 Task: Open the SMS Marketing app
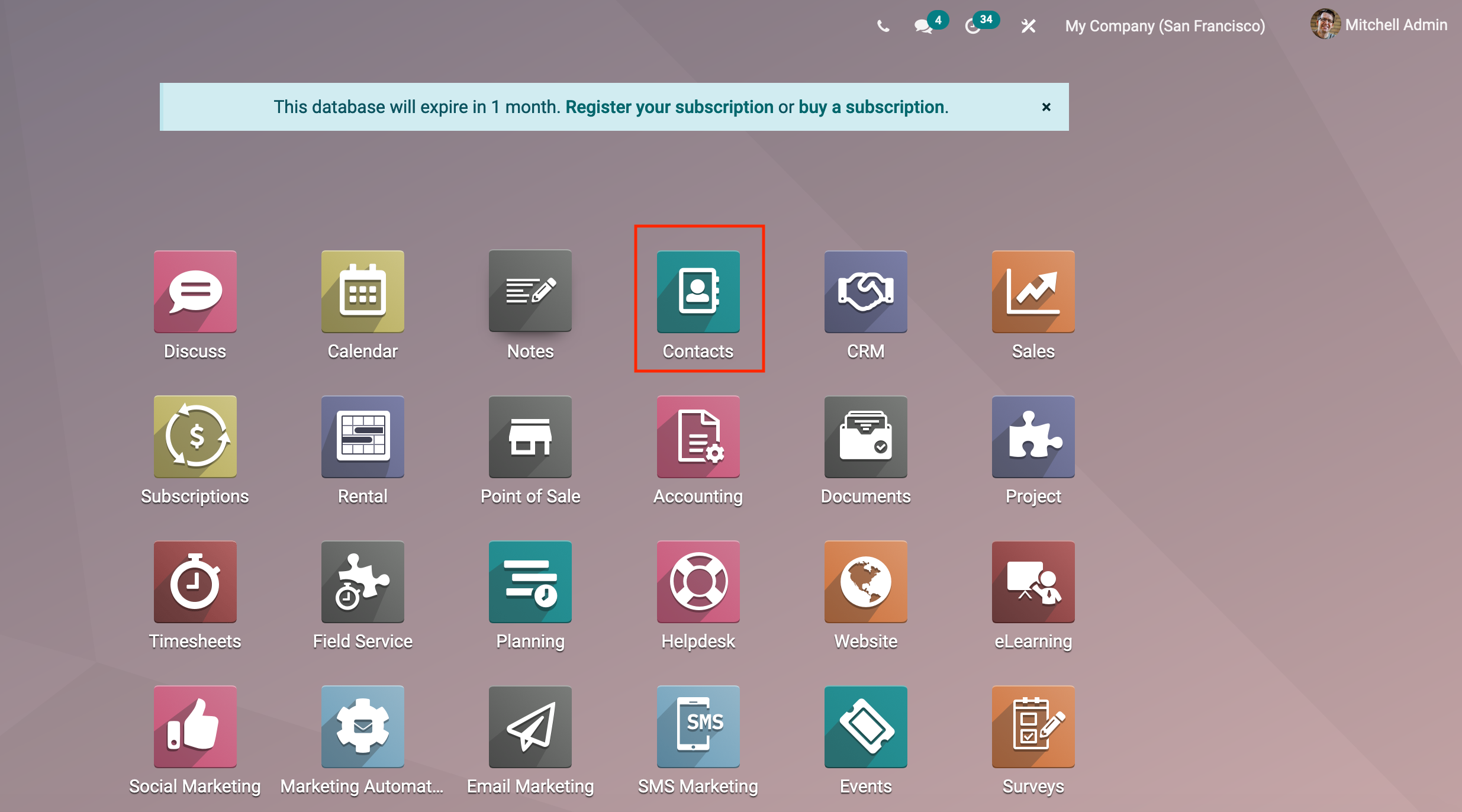tap(698, 727)
